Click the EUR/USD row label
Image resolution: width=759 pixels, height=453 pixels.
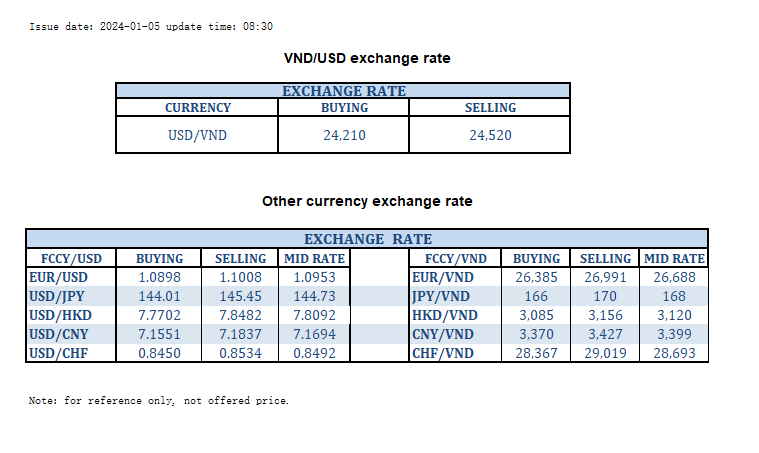58,277
